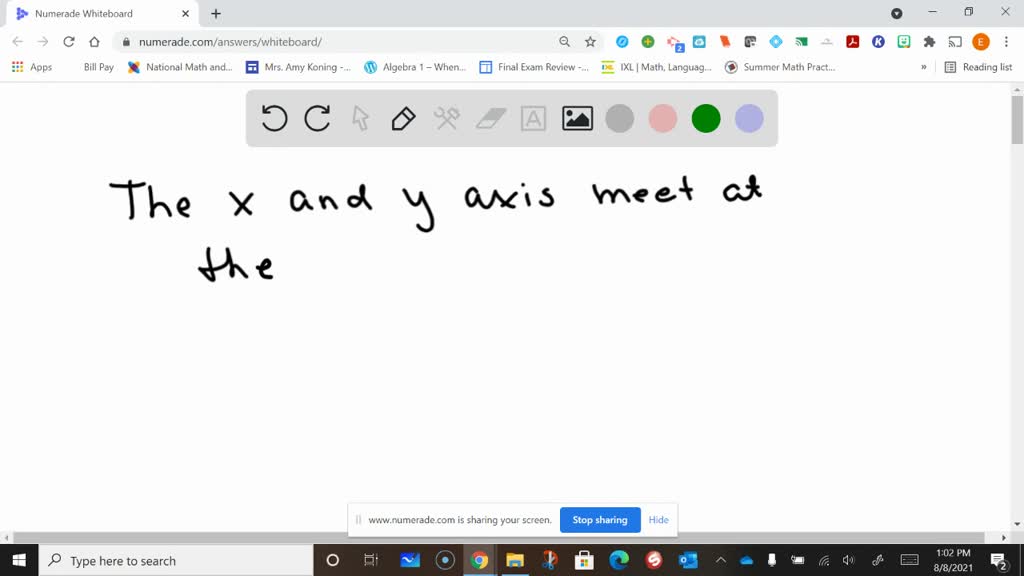
Task: Open Summer Math Practice bookmark
Action: [780, 67]
